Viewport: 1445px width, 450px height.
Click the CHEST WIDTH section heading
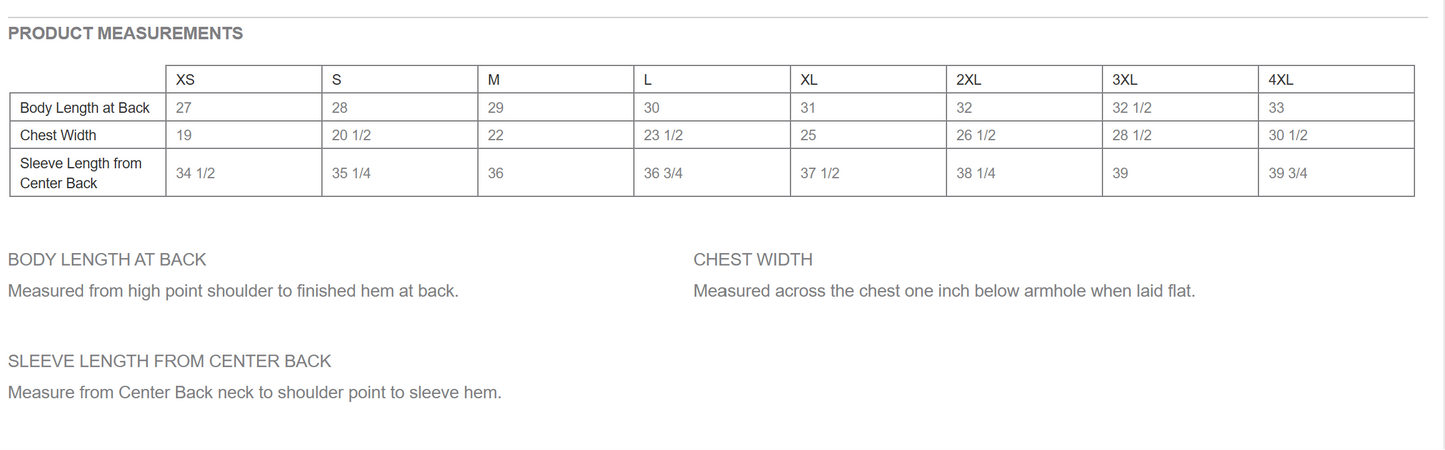753,260
